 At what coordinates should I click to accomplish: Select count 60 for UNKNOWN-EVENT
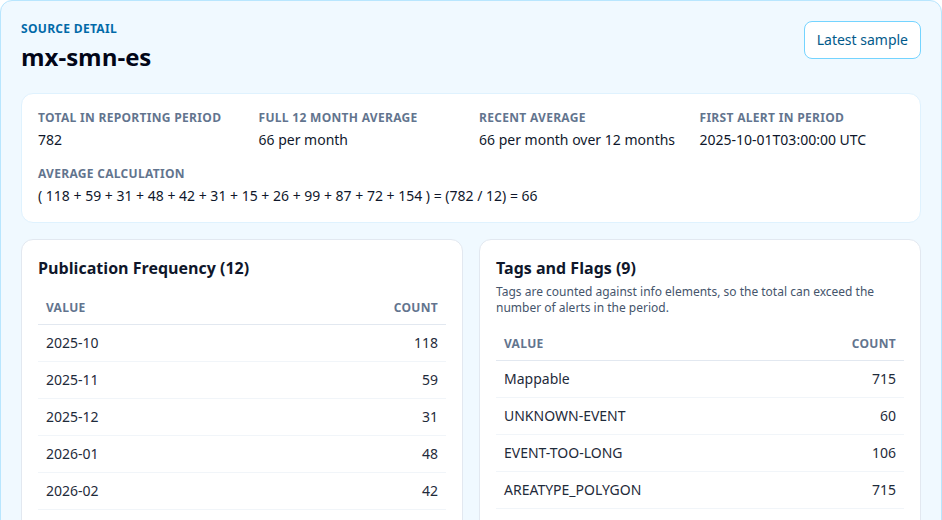888,416
